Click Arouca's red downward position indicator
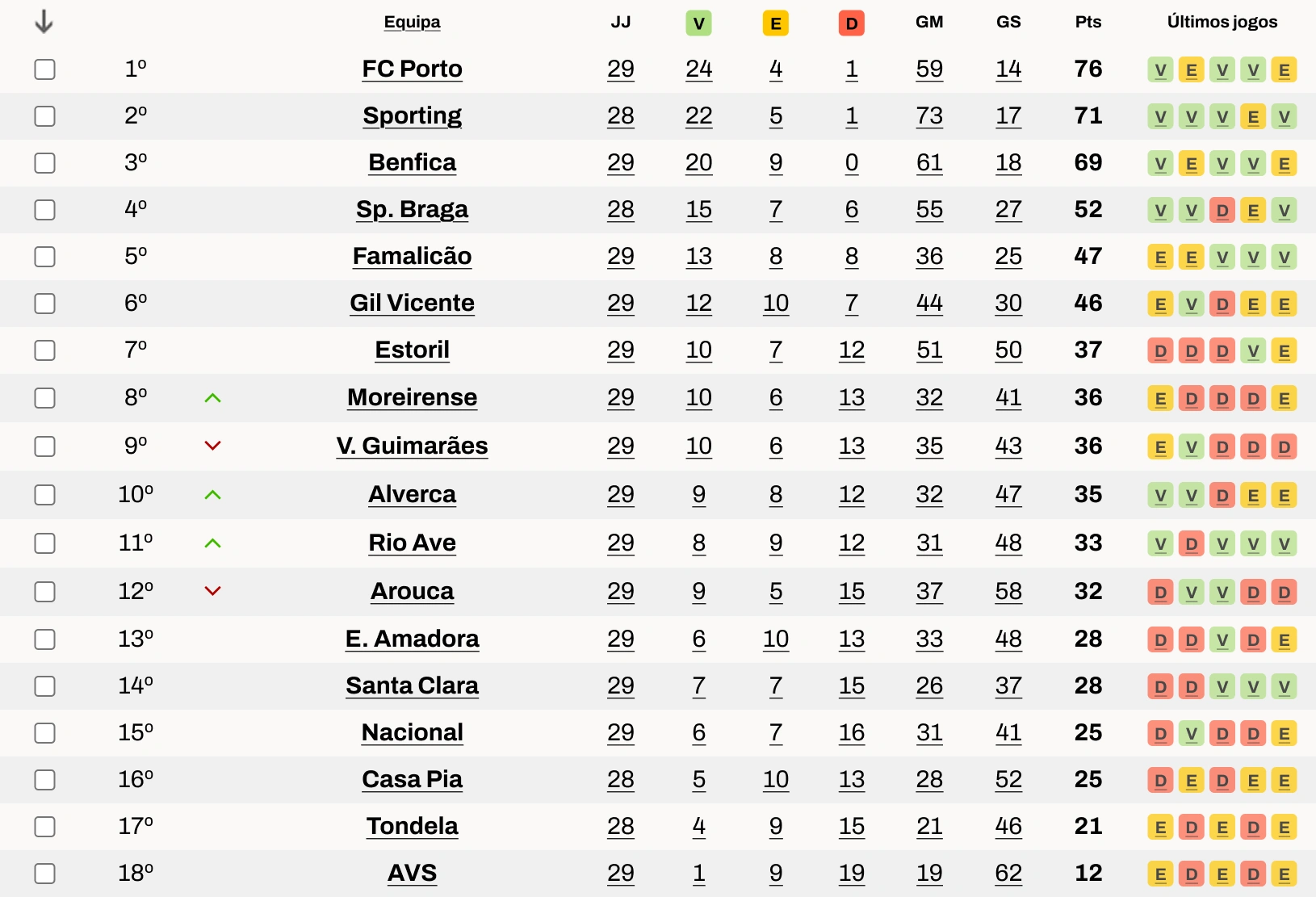Image resolution: width=1316 pixels, height=897 pixels. point(212,591)
